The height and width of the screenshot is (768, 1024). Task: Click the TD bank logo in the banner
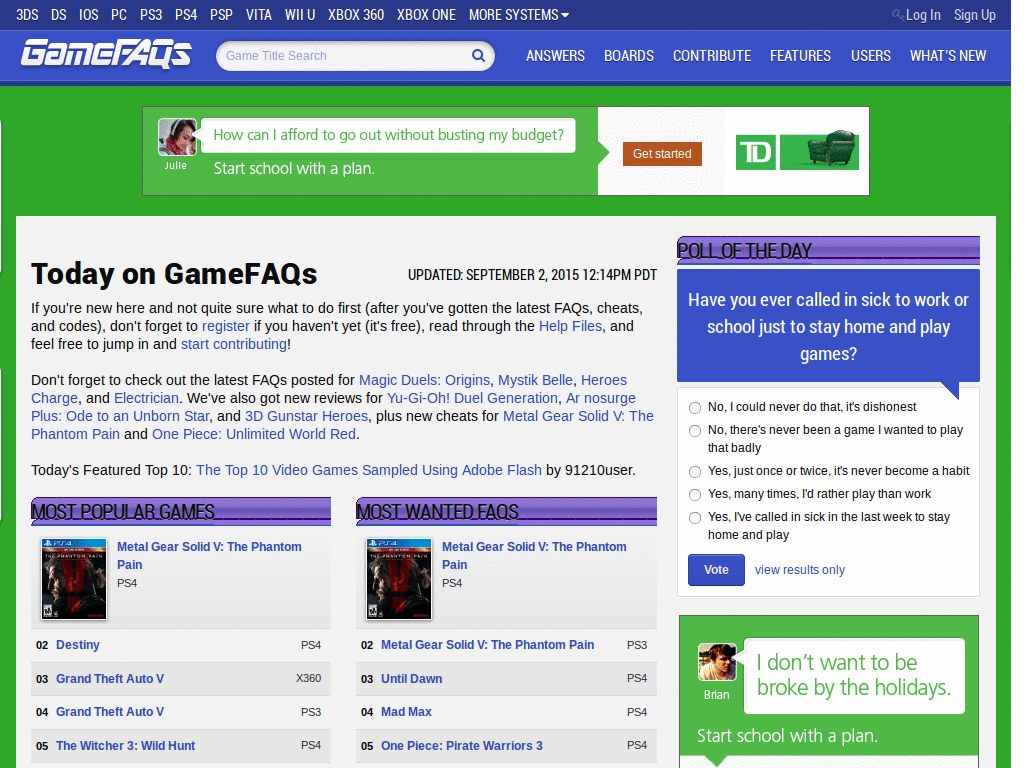pos(756,152)
